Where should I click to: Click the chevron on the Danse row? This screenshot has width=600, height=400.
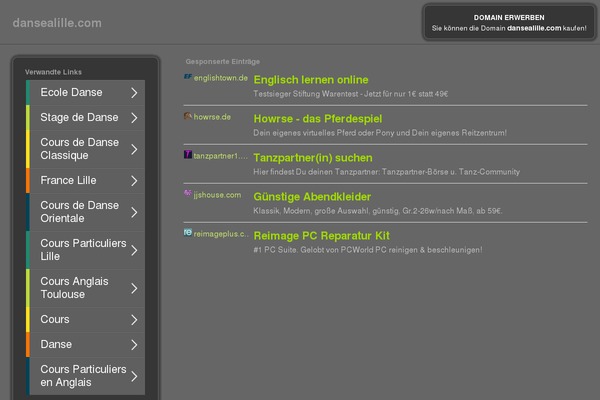pyautogui.click(x=134, y=345)
